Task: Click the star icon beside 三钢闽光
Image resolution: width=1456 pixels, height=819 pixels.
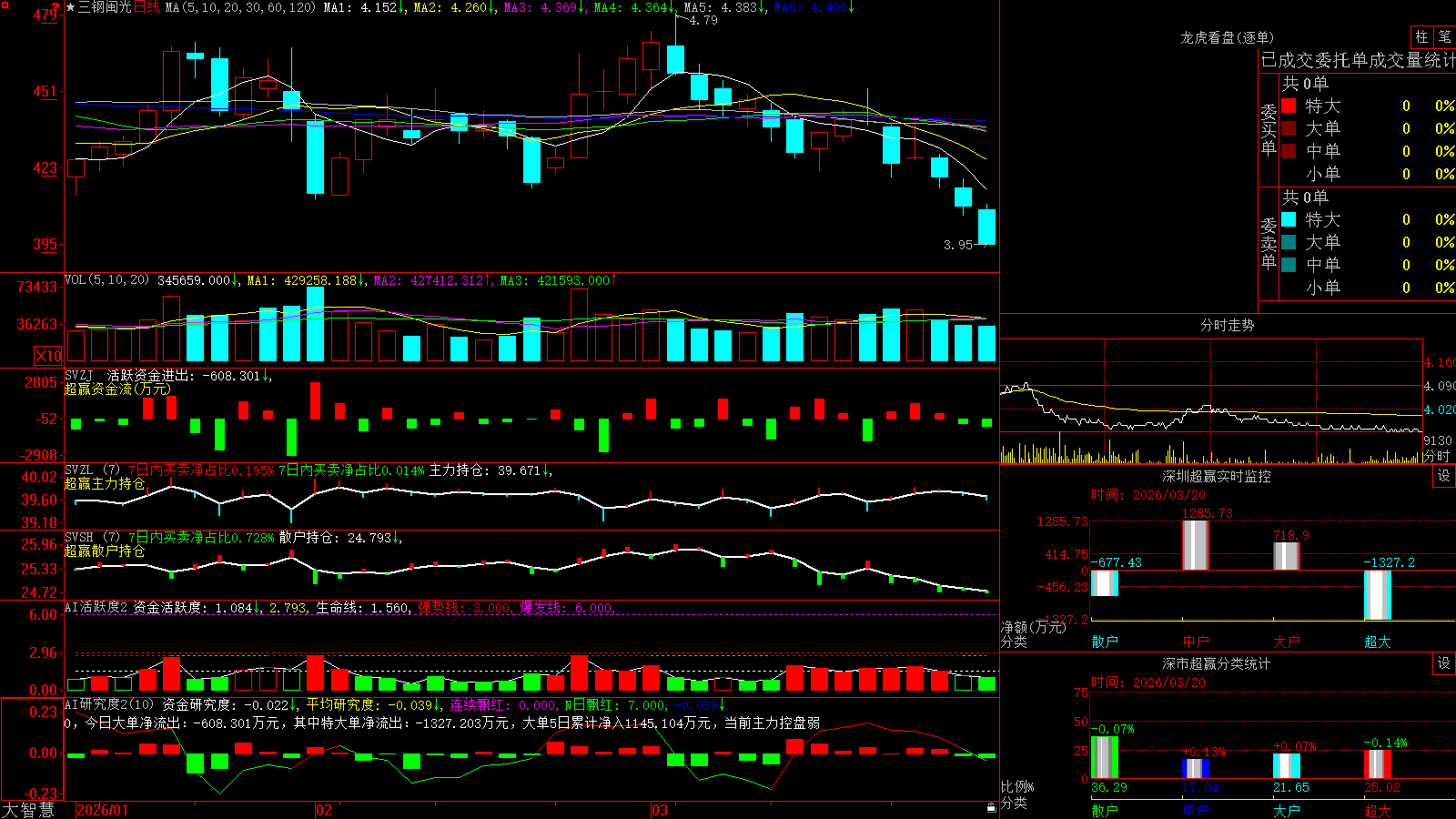Action: [70, 7]
